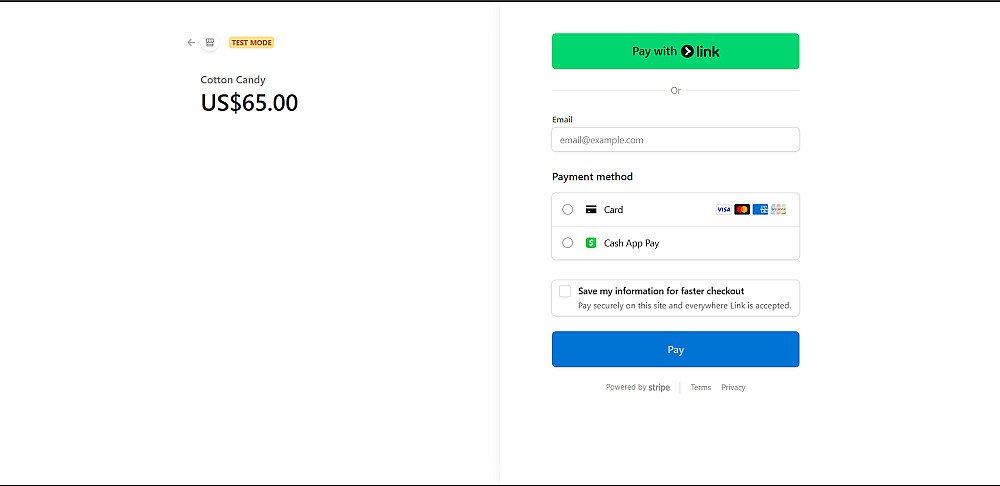Click the merchant store icon
The image size is (1000, 486).
pyautogui.click(x=209, y=43)
